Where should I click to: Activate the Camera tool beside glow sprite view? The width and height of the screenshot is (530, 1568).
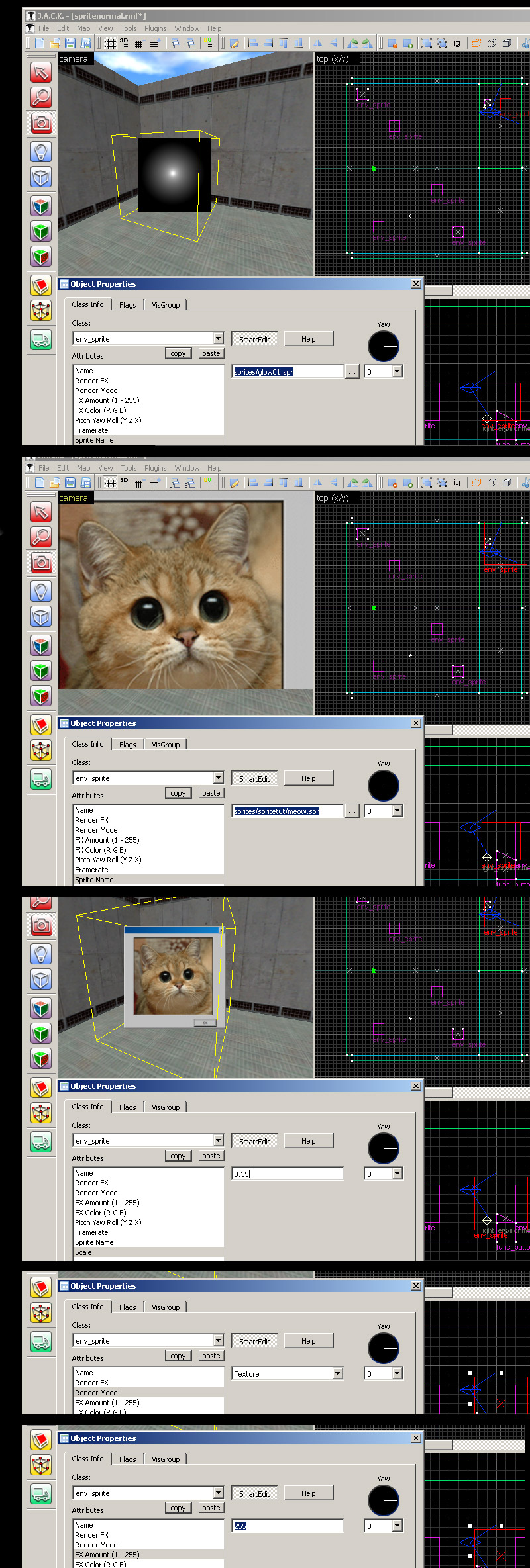pos(41,122)
